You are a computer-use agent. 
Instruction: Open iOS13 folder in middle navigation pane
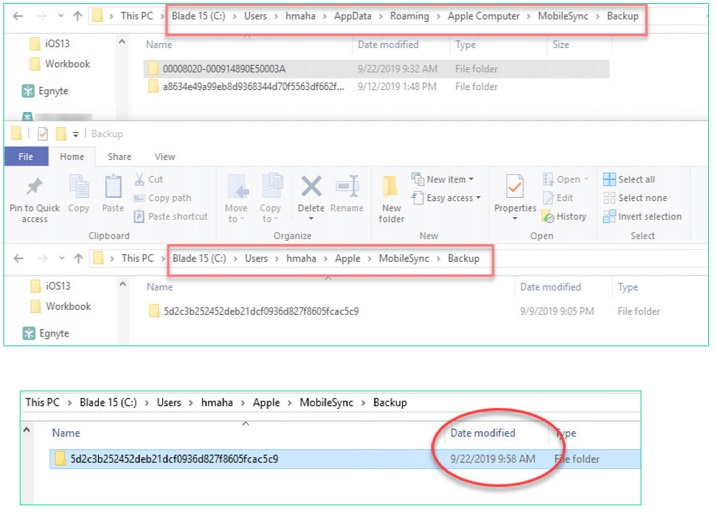[x=51, y=286]
